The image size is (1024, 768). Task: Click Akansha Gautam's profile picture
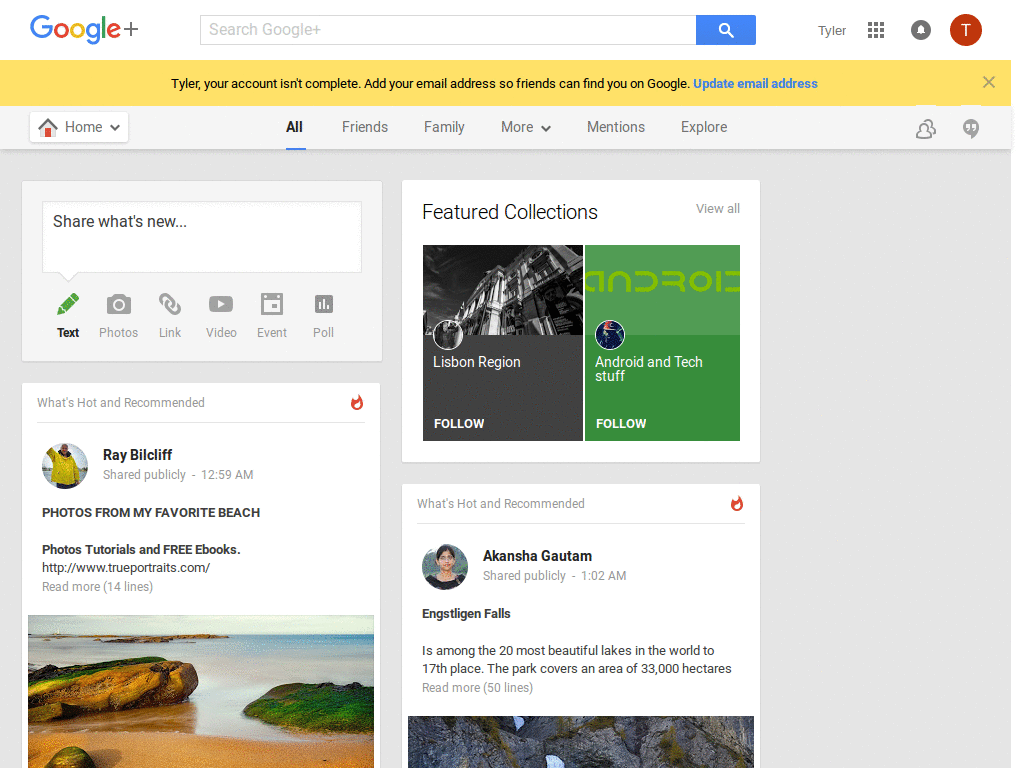[445, 567]
